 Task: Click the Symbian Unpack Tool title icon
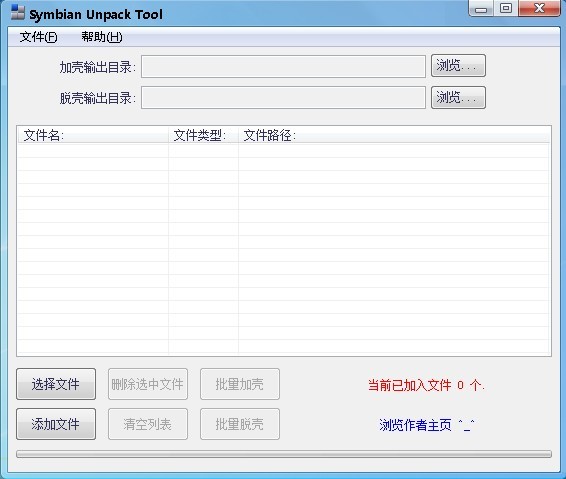click(18, 13)
